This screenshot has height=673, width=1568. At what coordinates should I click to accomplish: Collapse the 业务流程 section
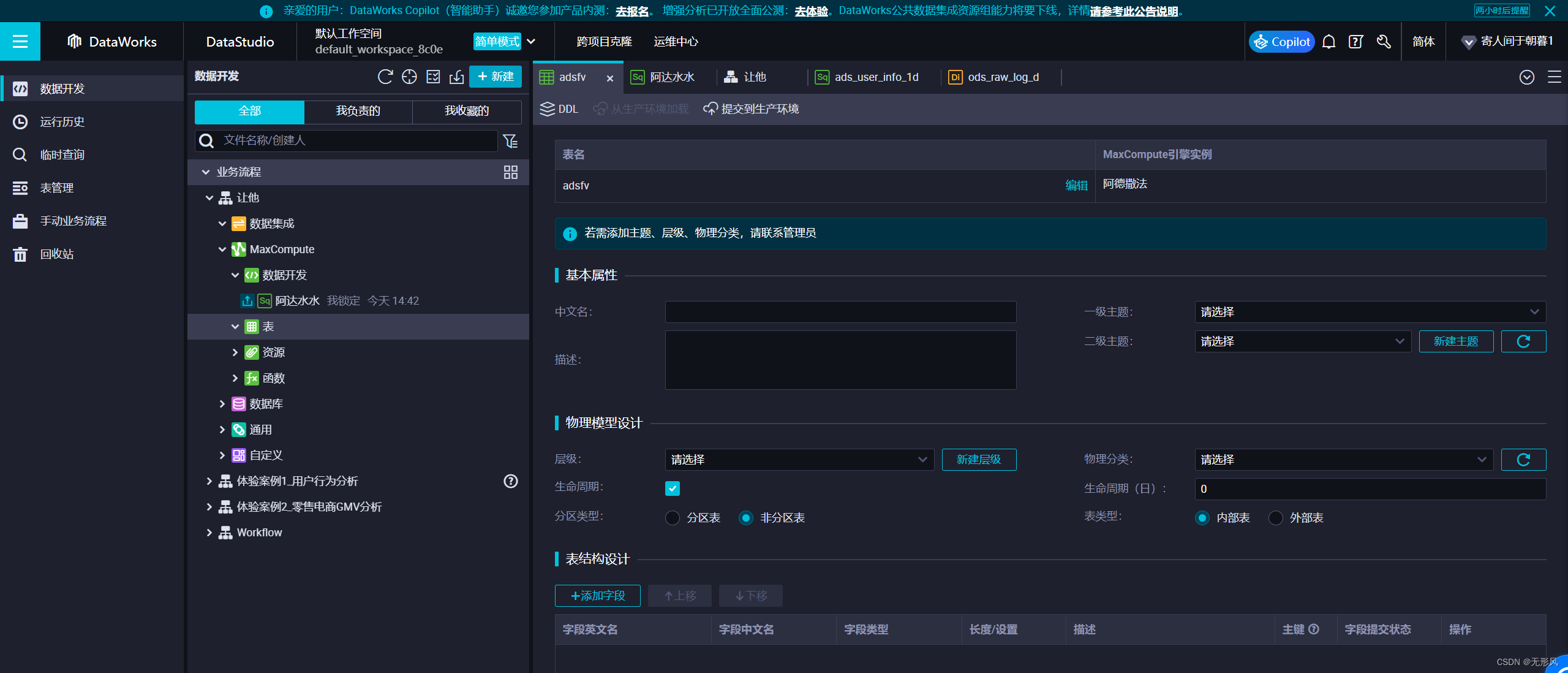pos(206,172)
